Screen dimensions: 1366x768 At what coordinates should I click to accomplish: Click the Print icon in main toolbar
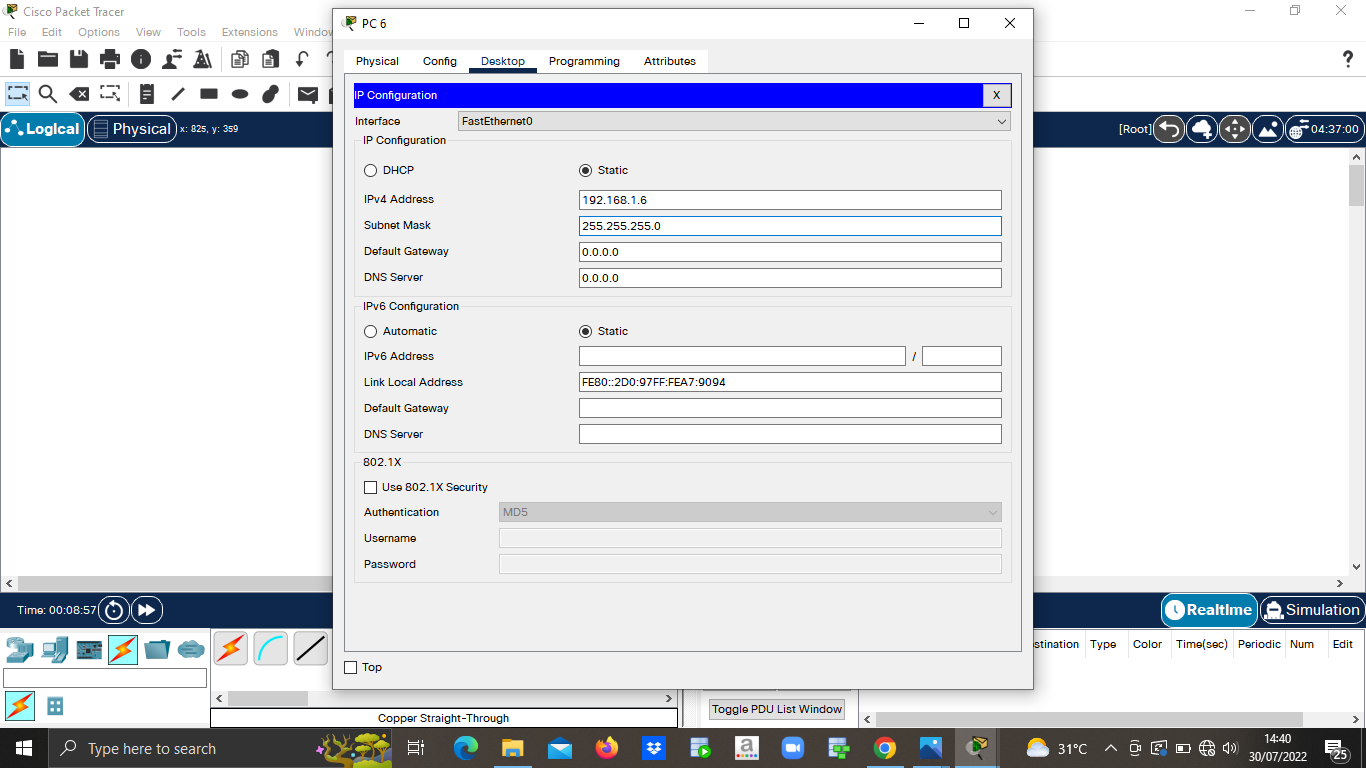pos(110,59)
